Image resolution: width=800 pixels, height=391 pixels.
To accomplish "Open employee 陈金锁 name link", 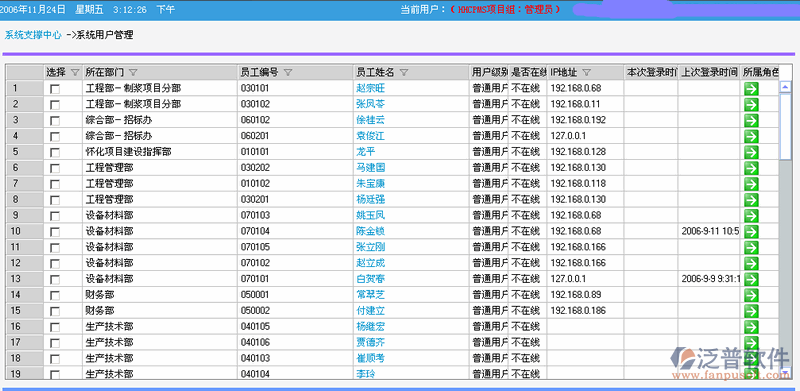I will [x=370, y=231].
